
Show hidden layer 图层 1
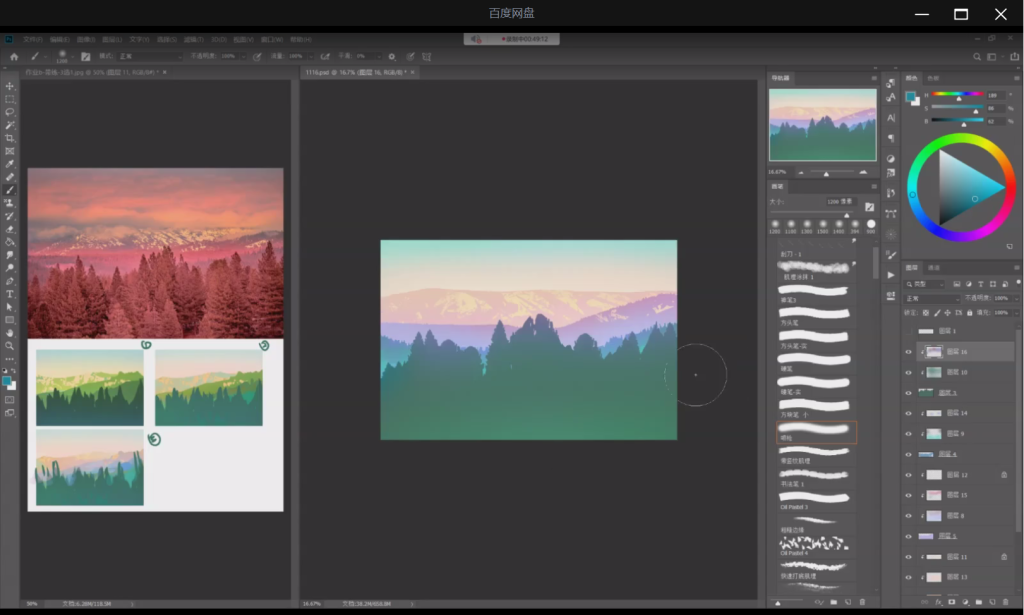(x=909, y=331)
